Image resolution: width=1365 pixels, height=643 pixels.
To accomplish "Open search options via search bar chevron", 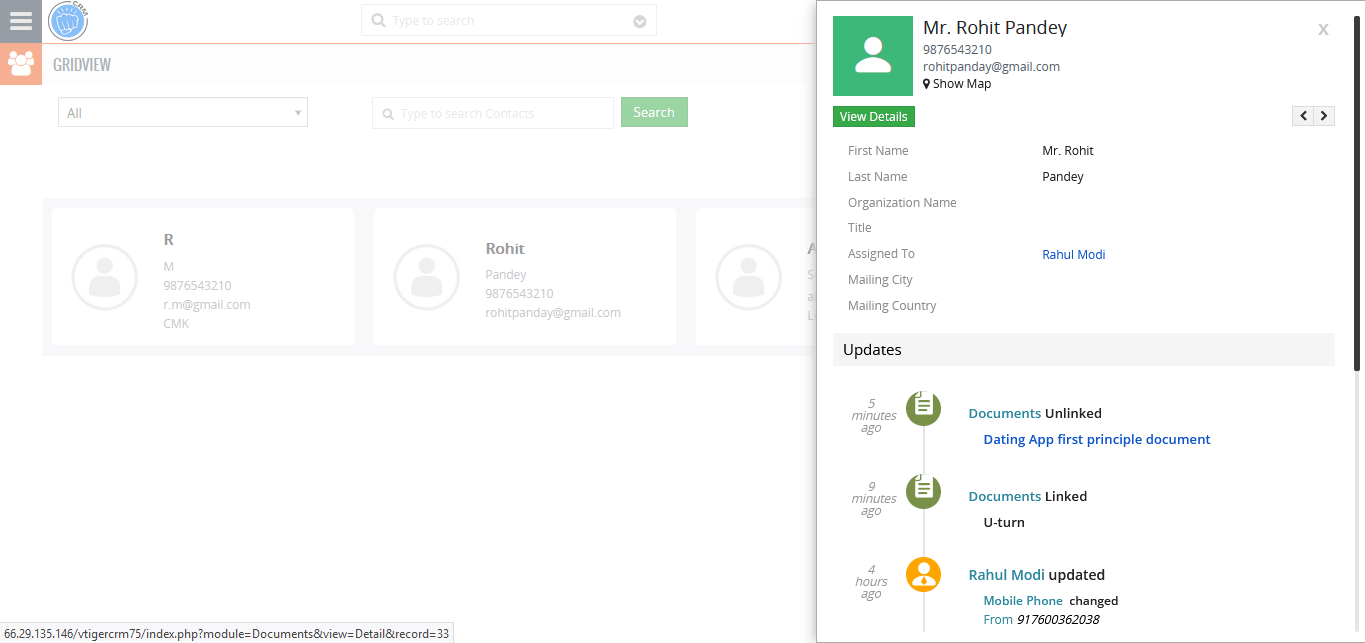I will (639, 19).
